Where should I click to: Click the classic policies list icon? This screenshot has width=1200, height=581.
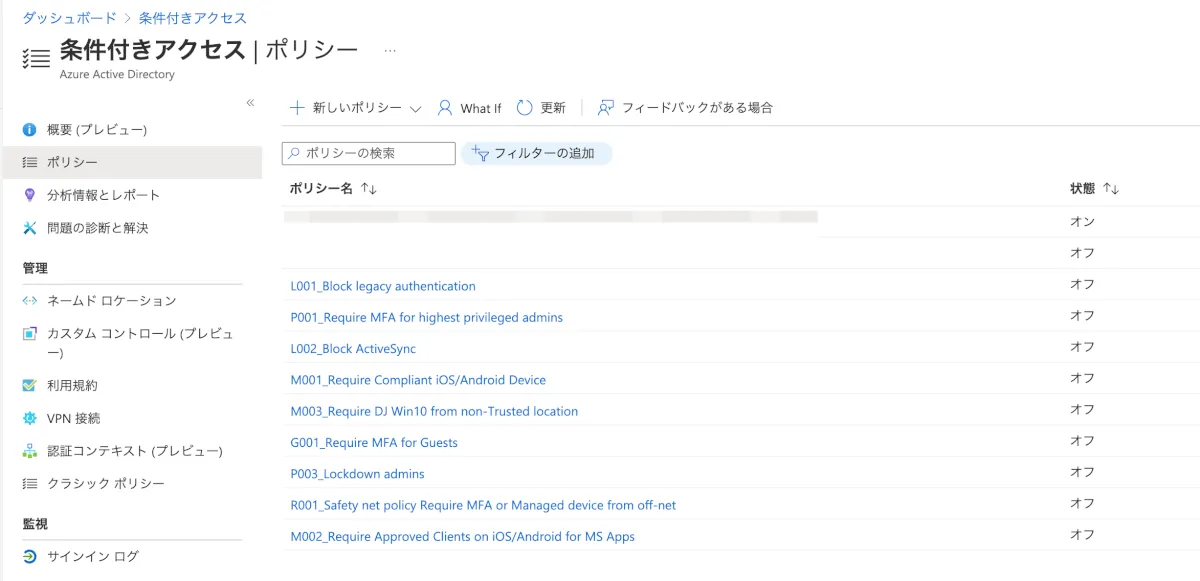tap(29, 483)
